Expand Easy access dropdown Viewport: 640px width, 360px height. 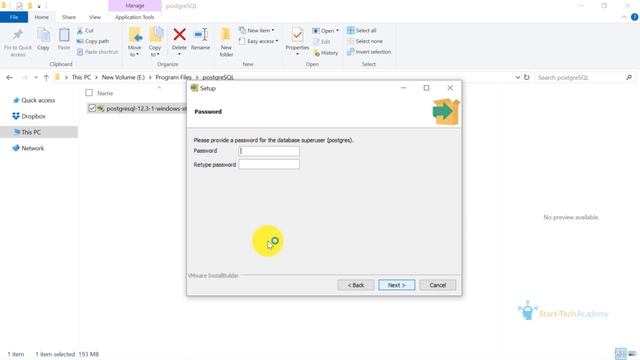click(258, 41)
